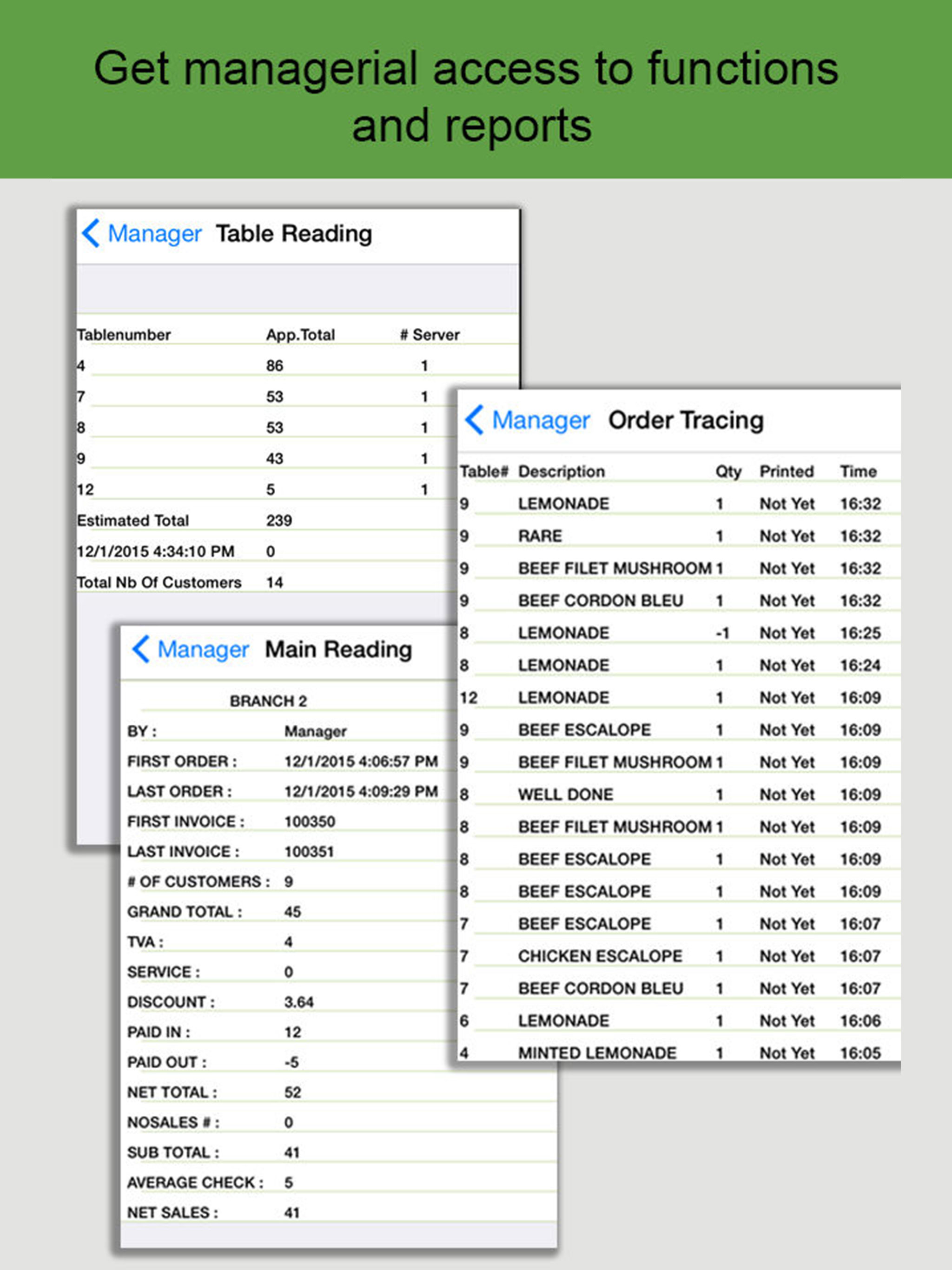Select the Tablenumber column header
Viewport: 952px width, 1270px height.
point(124,335)
